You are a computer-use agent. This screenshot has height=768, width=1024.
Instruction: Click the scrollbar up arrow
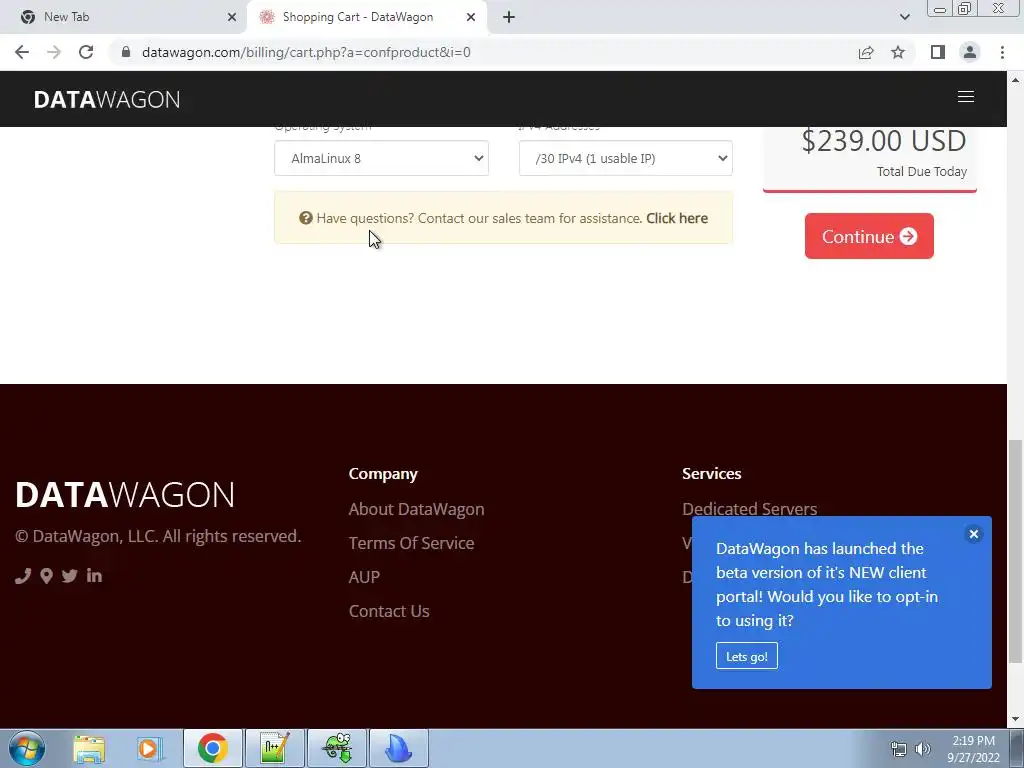(1015, 80)
